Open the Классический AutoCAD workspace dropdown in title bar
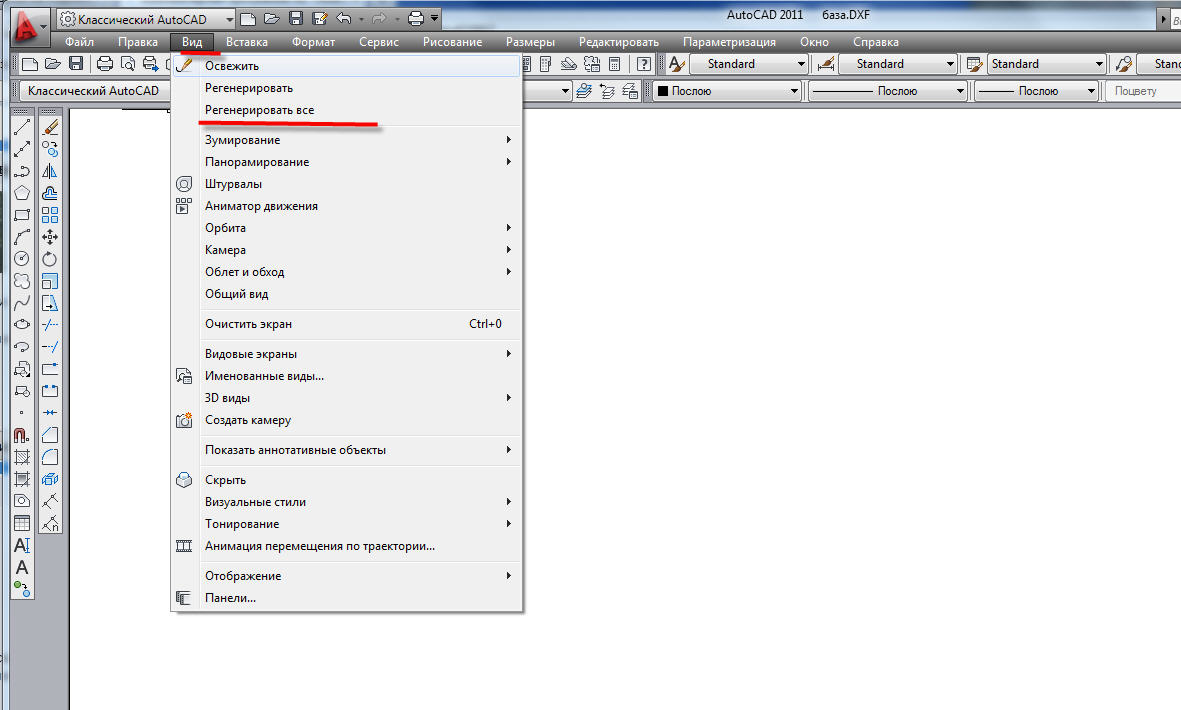Image resolution: width=1181 pixels, height=710 pixels. click(146, 19)
